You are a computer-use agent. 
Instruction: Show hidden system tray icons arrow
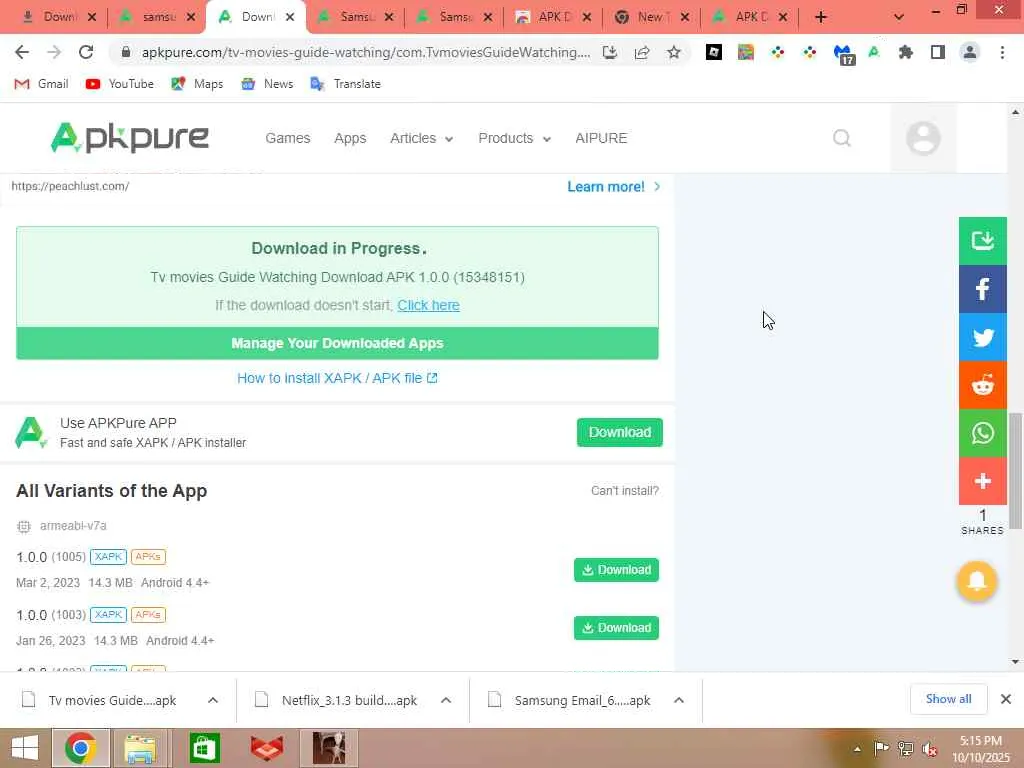coord(857,749)
